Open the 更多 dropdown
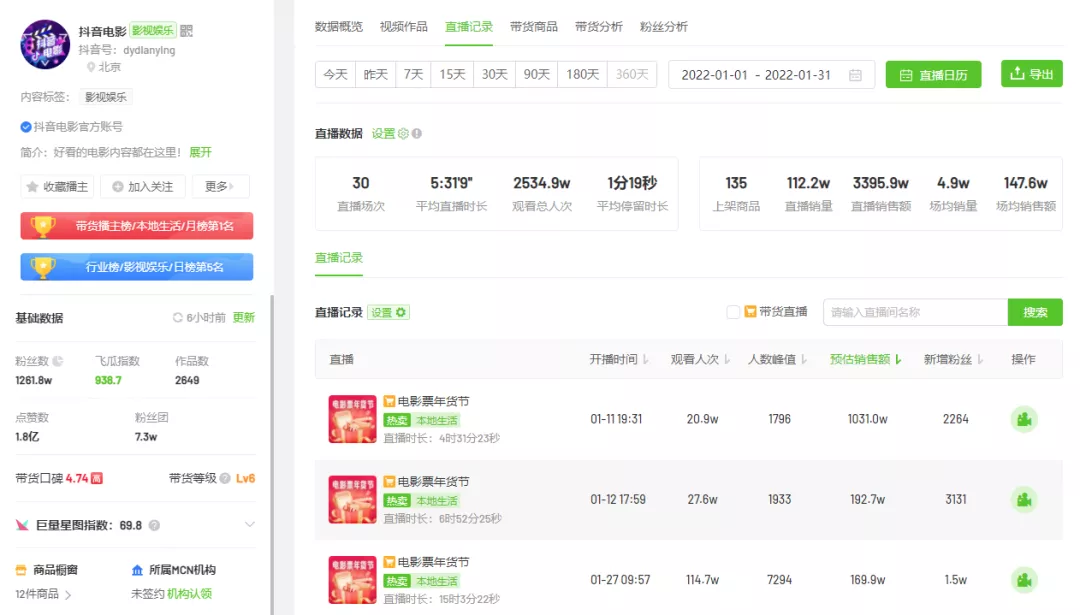Viewport: 1080px width, 615px height. [x=220, y=187]
